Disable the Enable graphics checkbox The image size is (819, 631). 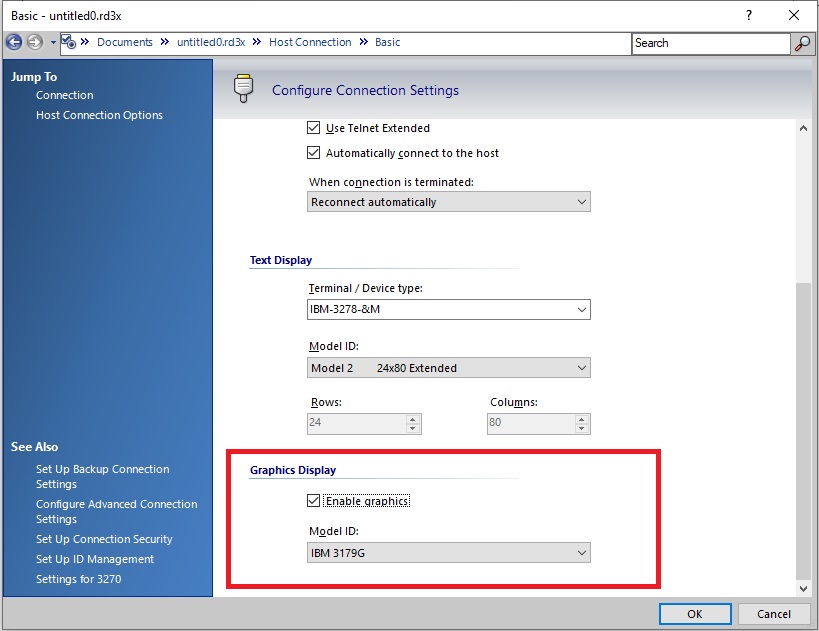(314, 500)
